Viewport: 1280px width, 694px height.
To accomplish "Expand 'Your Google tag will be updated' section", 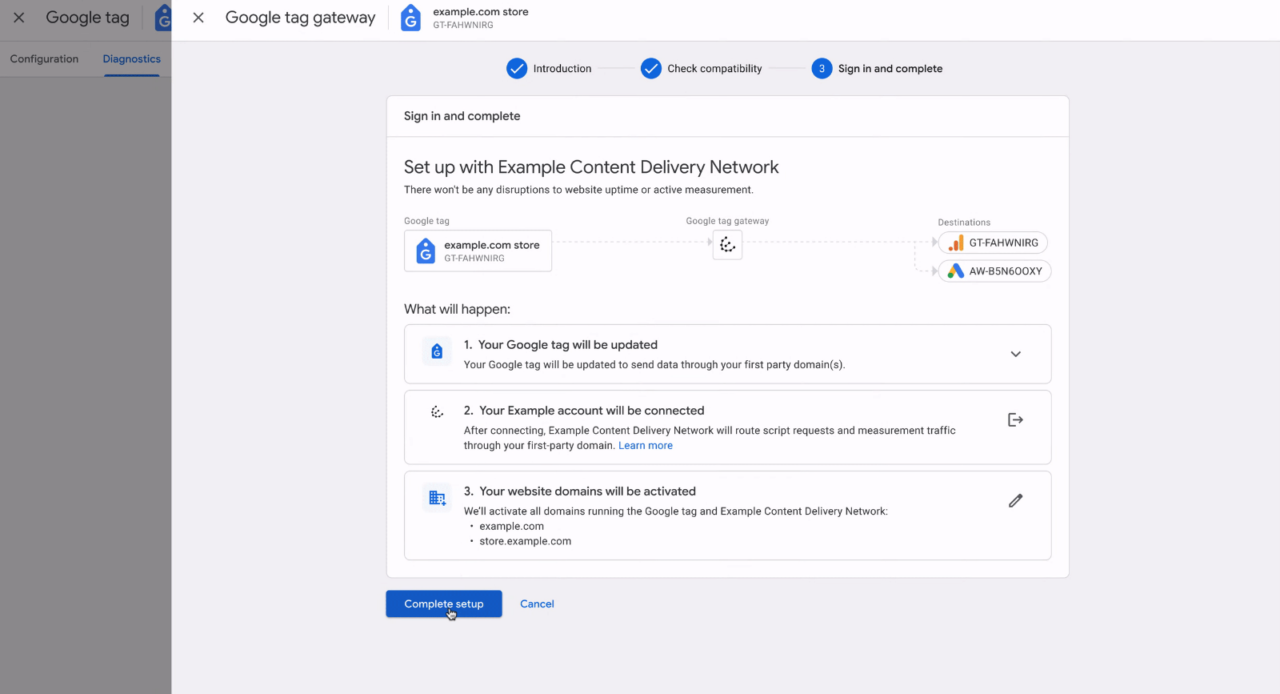I will click(x=1015, y=354).
